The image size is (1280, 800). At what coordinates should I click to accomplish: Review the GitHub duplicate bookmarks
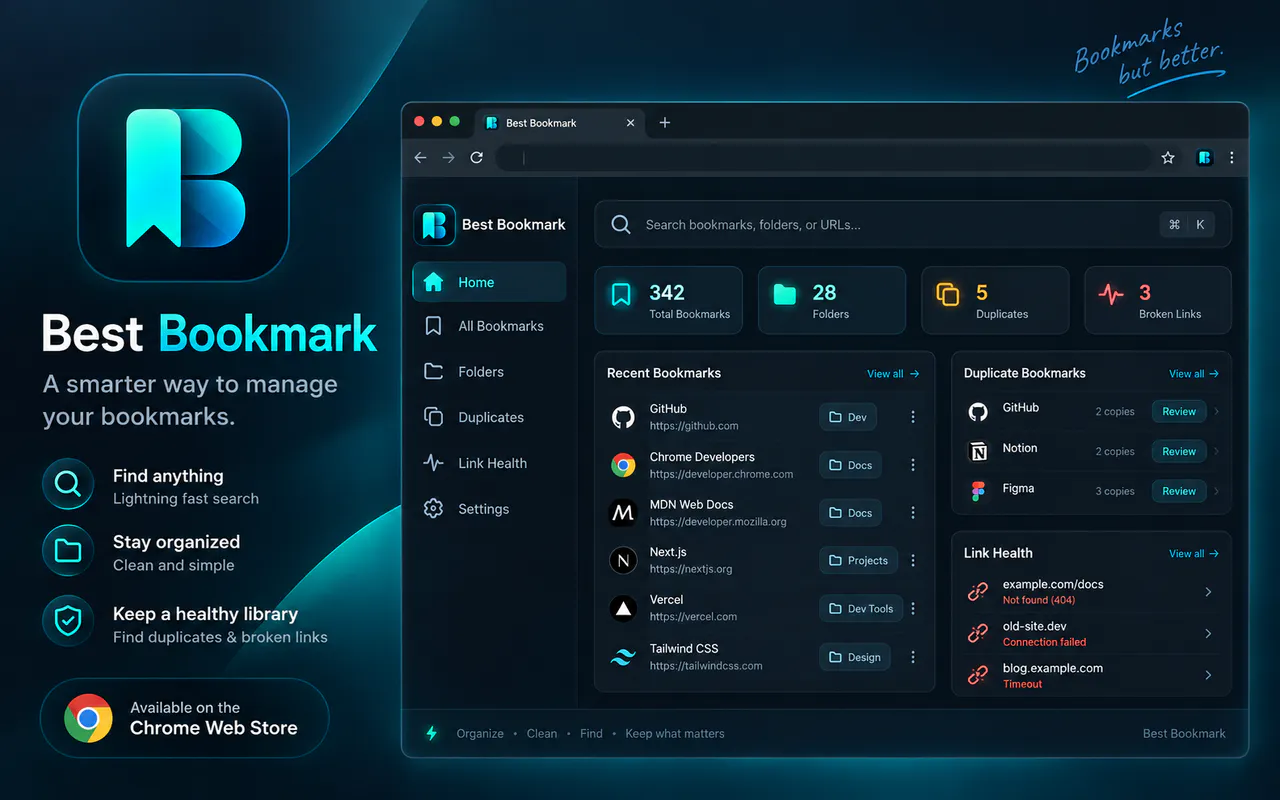click(x=1179, y=411)
